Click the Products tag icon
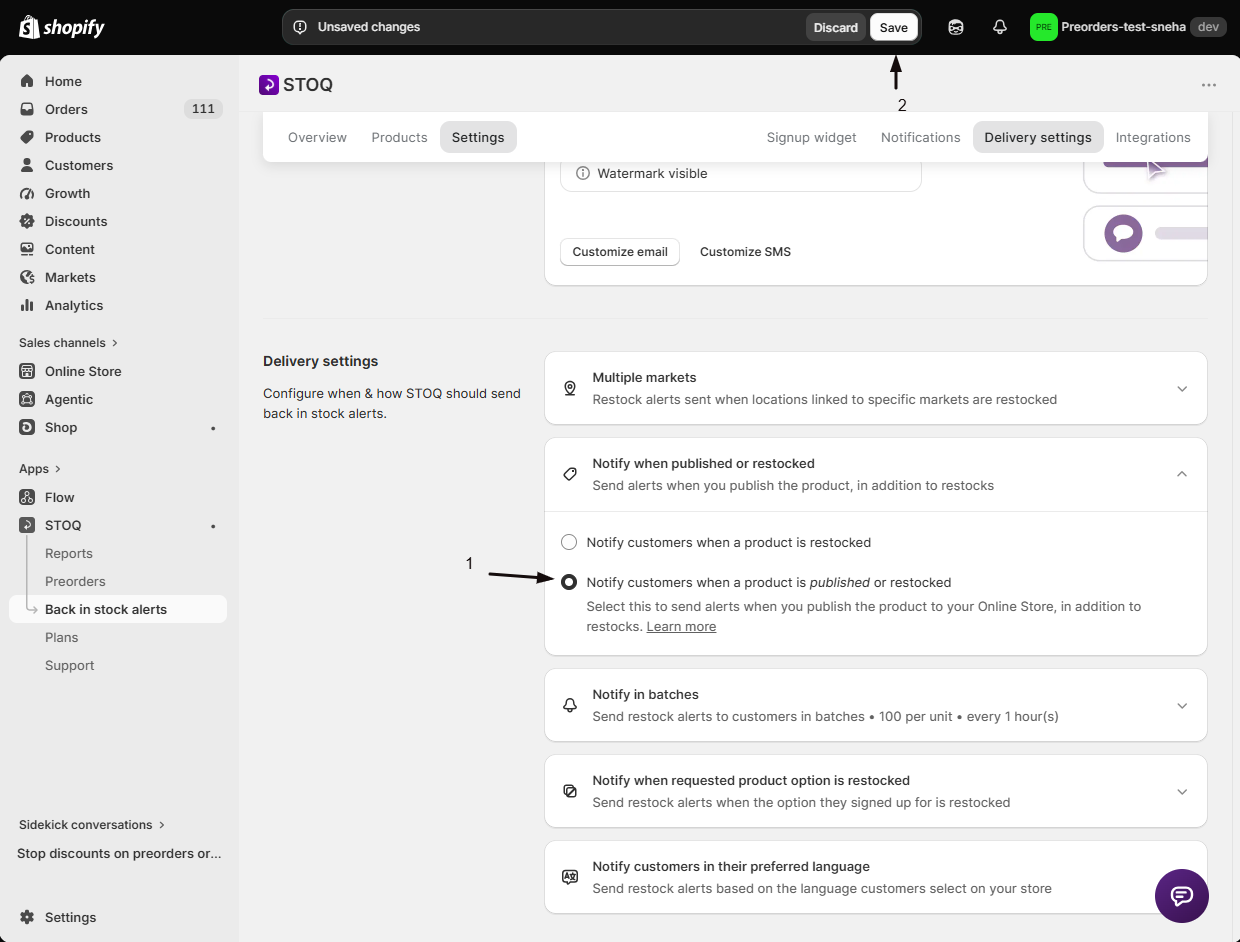 click(27, 137)
